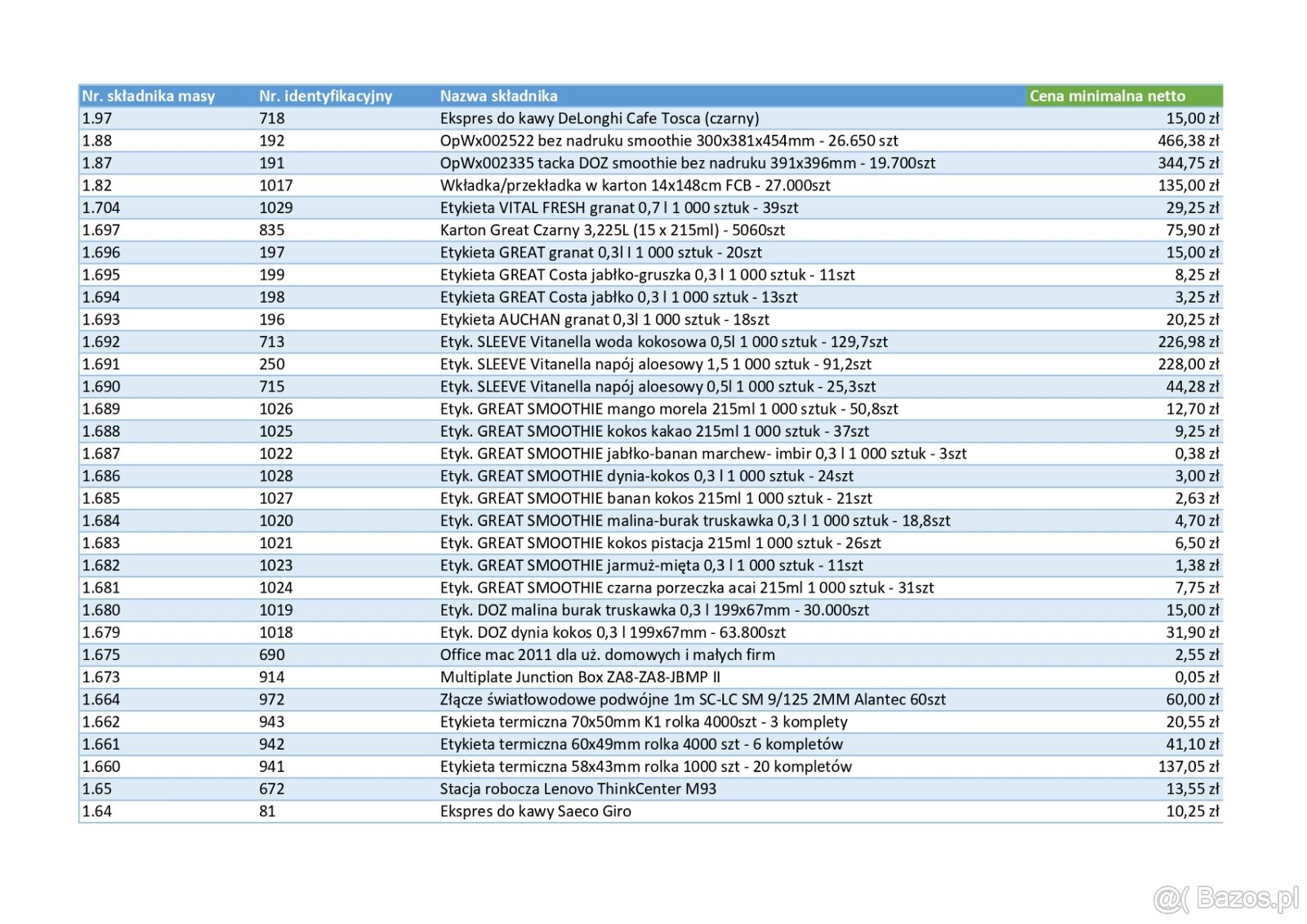This screenshot has height=924, width=1307.
Task: Click identification number 1022
Action: click(x=276, y=453)
